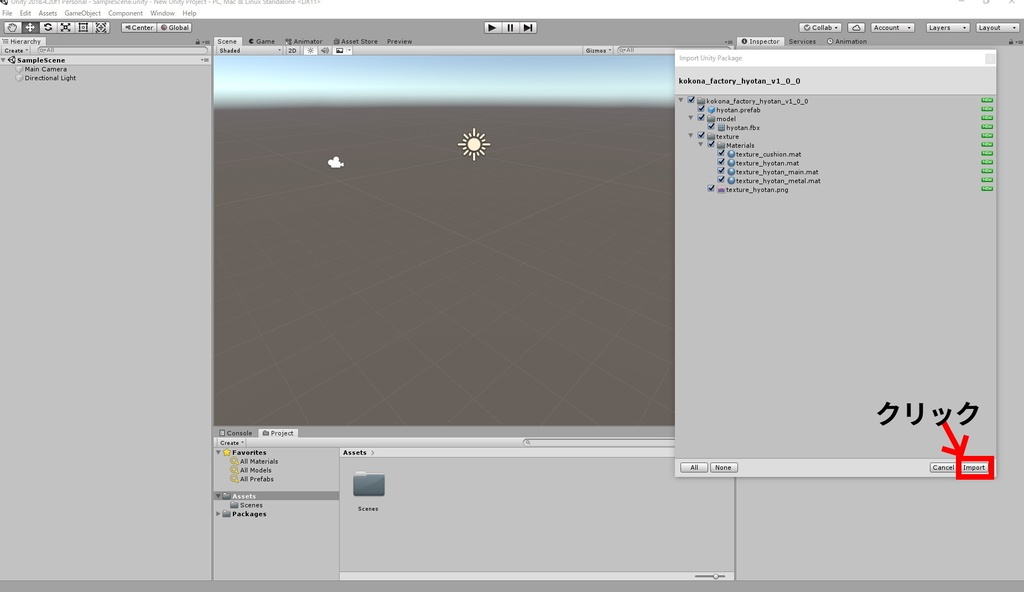1024x592 pixels.
Task: Collapse the Materials folder in import list
Action: pyautogui.click(x=701, y=144)
